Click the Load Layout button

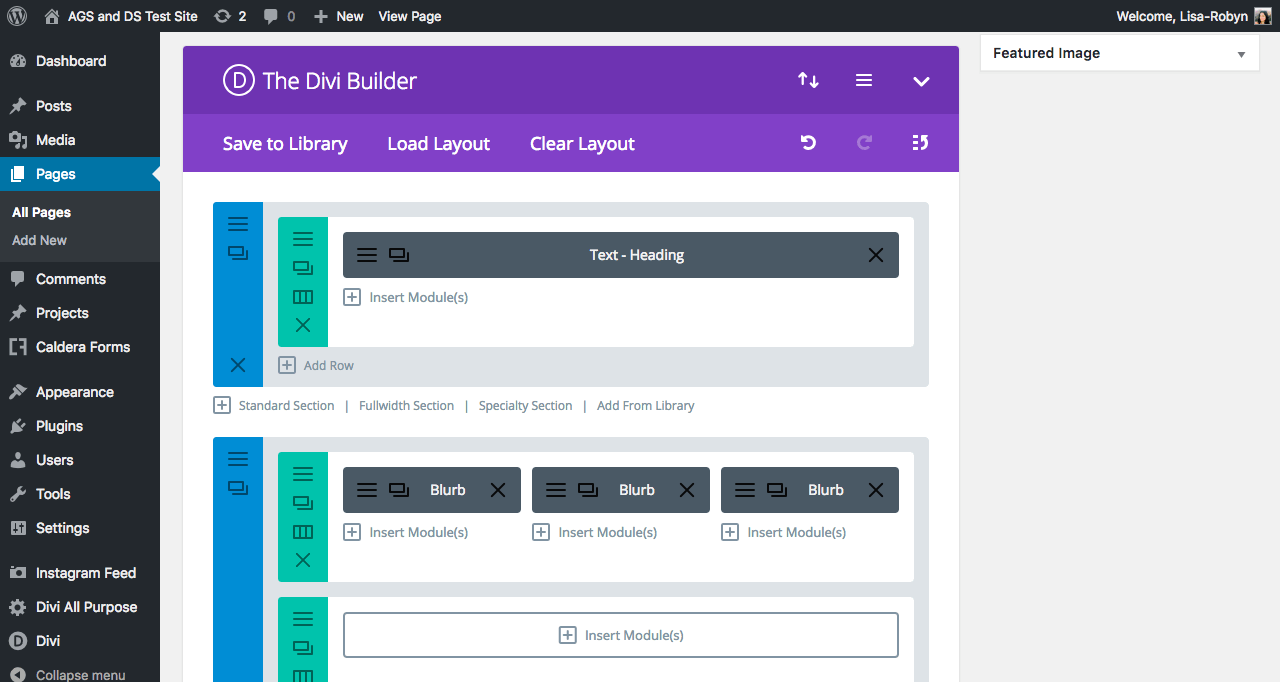(x=439, y=144)
